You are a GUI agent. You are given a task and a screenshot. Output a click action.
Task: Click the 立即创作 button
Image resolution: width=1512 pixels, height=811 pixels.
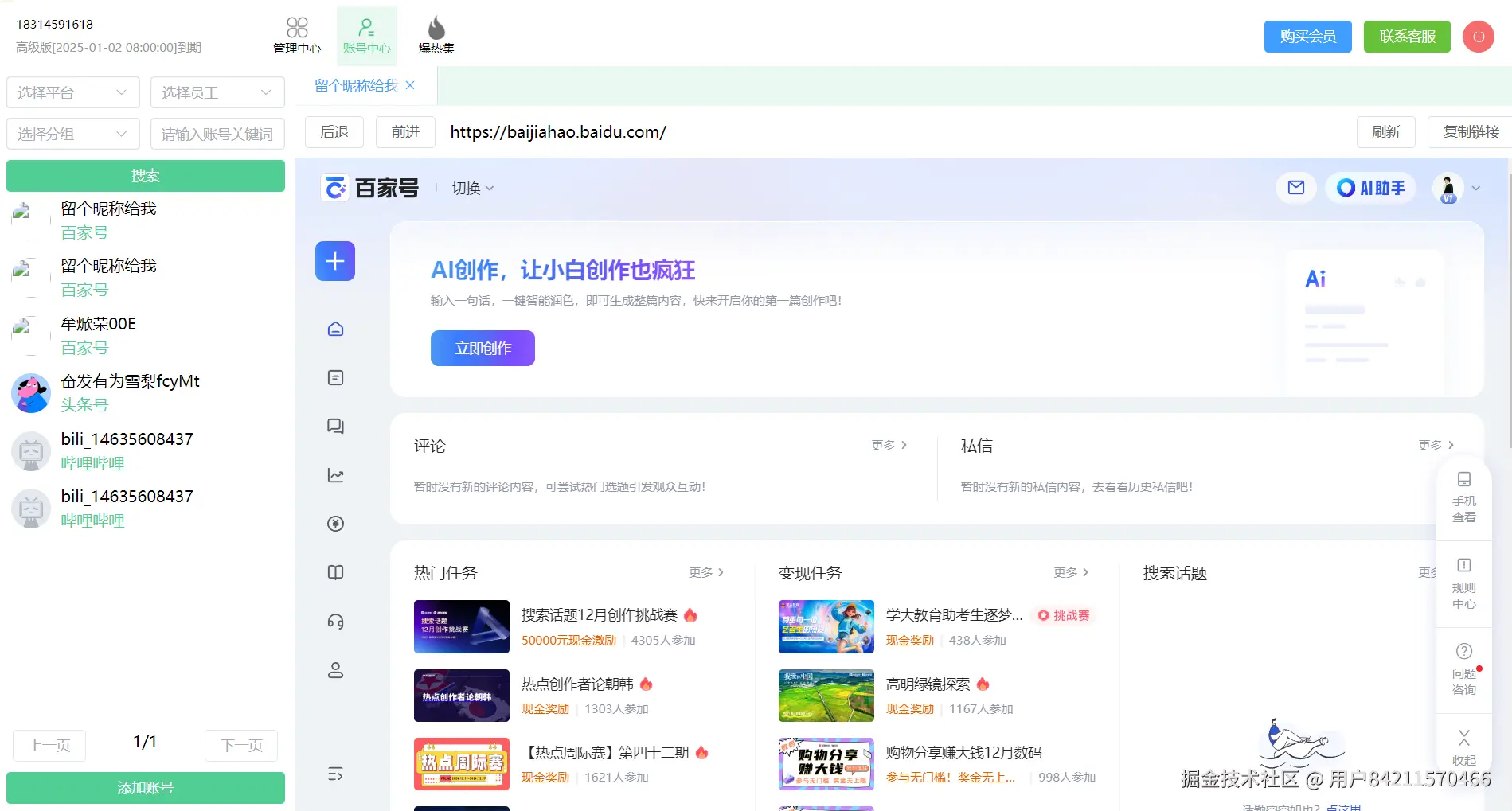483,348
